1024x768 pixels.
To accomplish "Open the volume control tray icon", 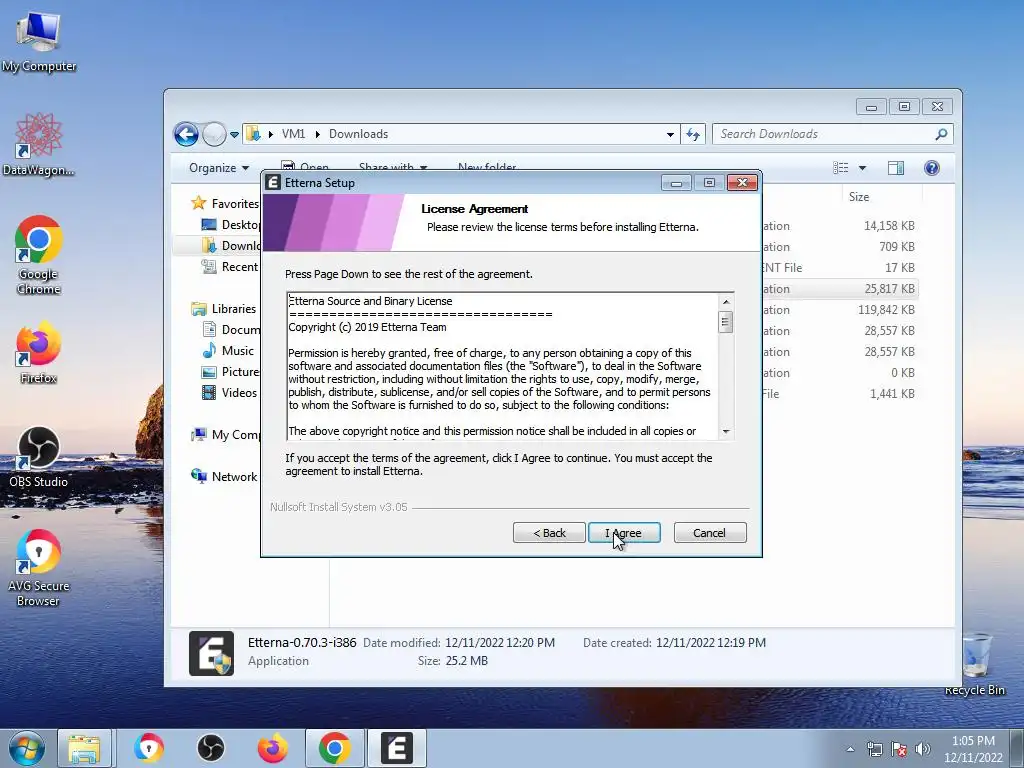I will point(923,749).
